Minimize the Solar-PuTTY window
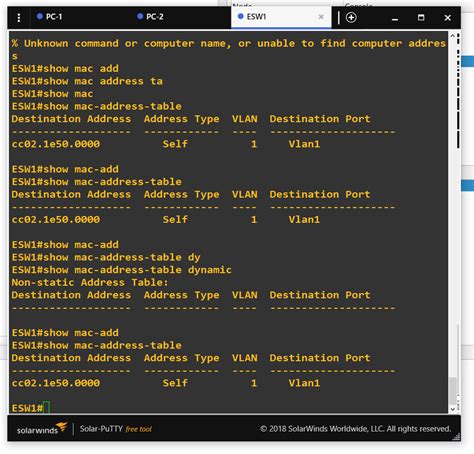 (395, 18)
